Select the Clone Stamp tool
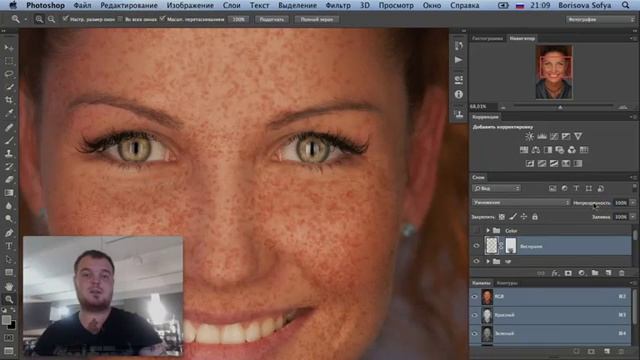This screenshot has height=360, width=640. (9, 153)
